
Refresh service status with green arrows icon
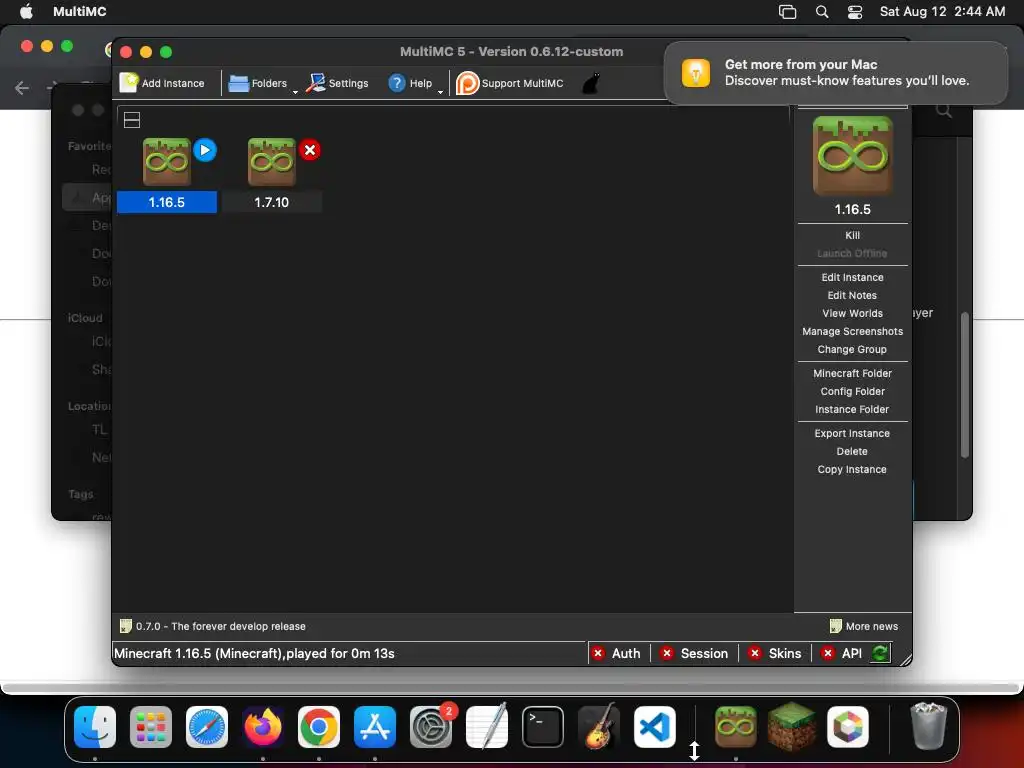click(880, 653)
